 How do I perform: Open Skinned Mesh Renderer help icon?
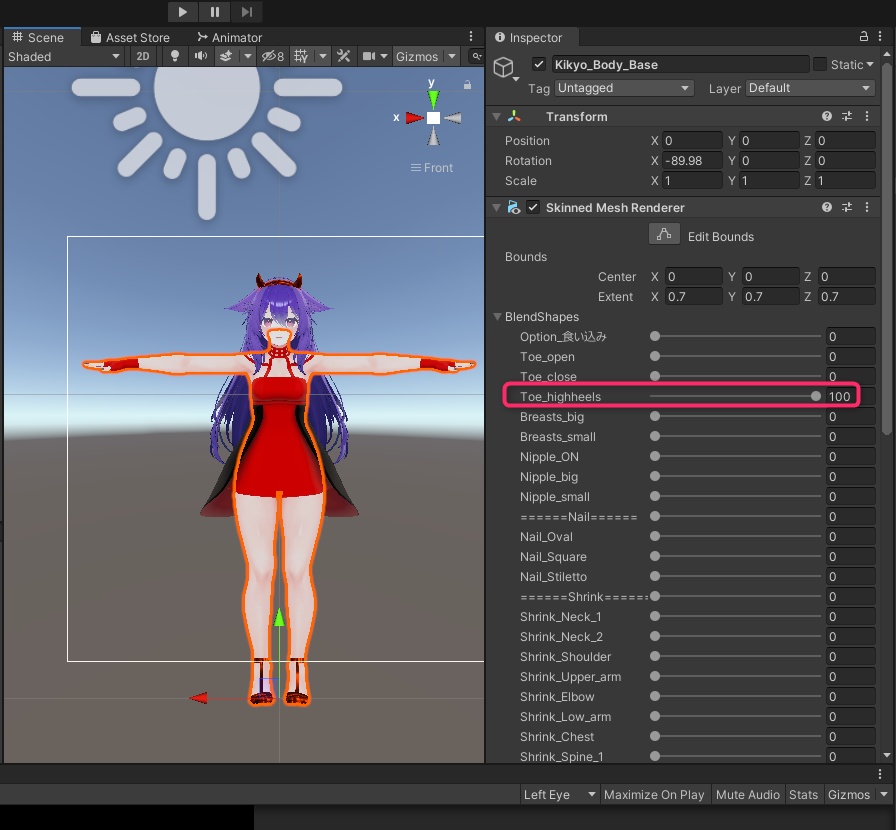pos(827,207)
